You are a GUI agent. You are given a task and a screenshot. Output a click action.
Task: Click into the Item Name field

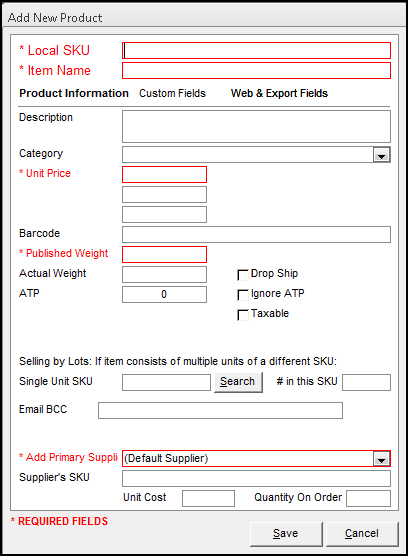click(x=256, y=71)
